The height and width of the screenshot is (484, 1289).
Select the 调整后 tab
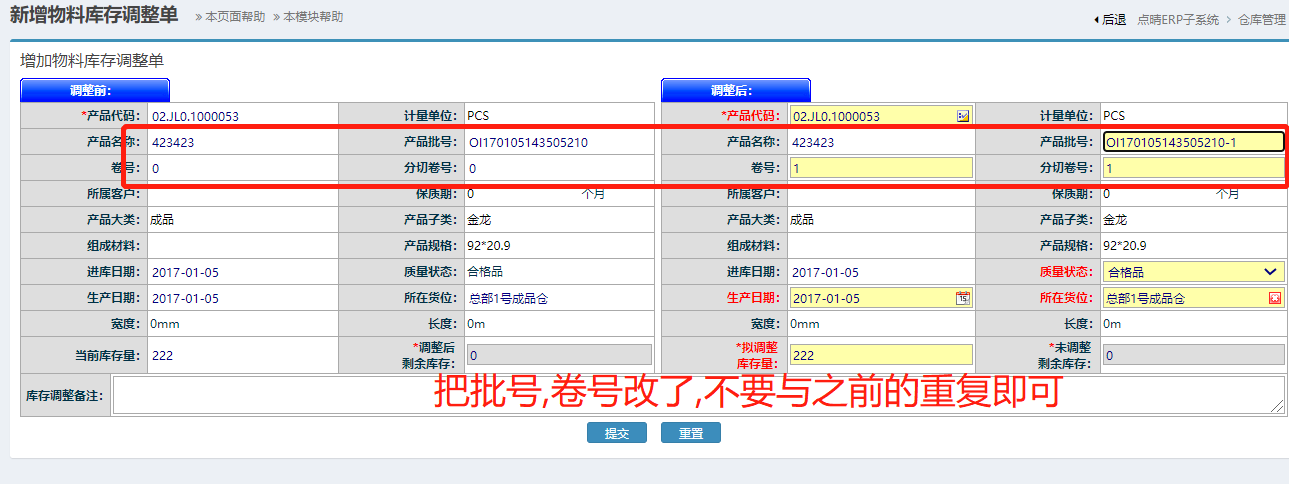pos(735,90)
